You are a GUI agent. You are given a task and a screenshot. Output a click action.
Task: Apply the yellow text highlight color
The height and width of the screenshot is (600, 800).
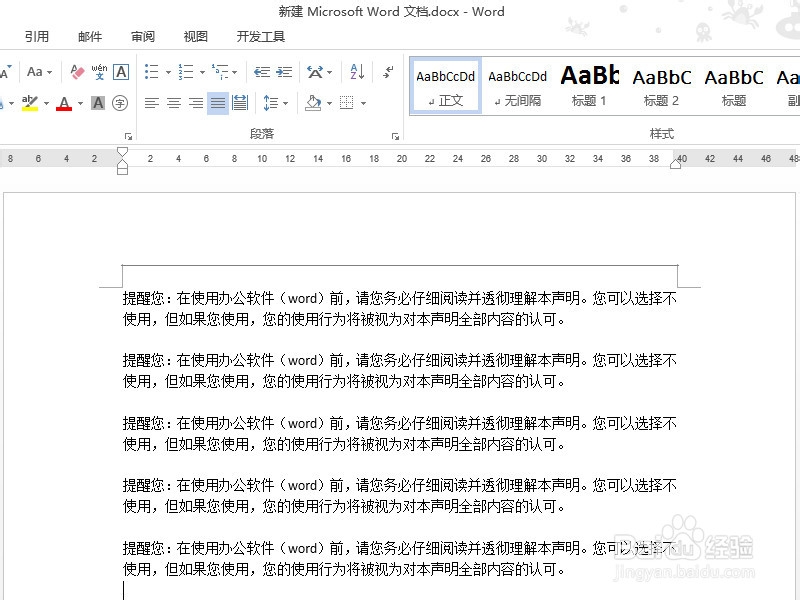coord(30,103)
